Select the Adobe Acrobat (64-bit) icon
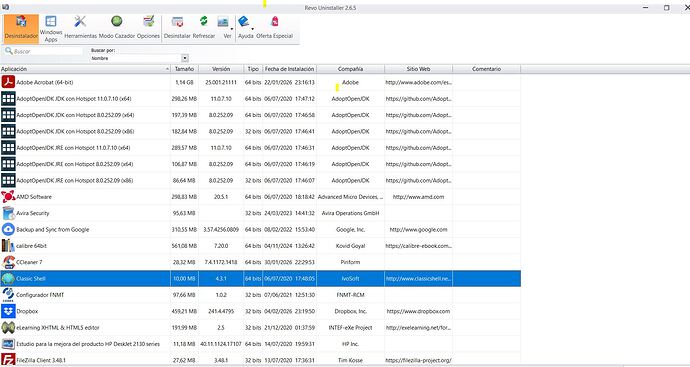Image resolution: width=690 pixels, height=367 pixels. coord(8,82)
